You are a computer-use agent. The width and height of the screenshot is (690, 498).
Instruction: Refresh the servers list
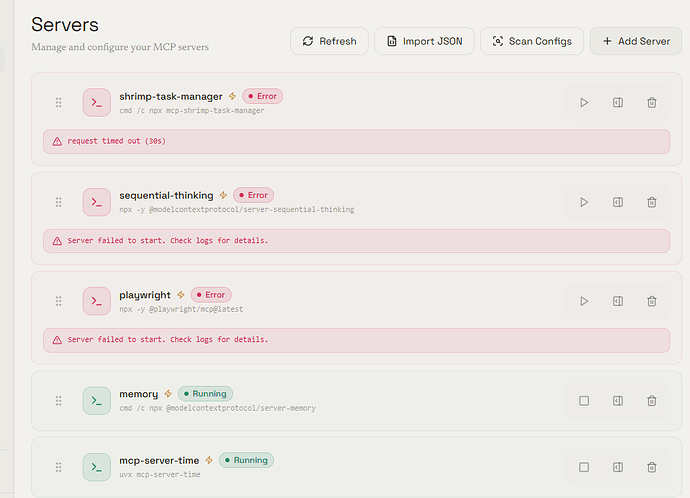pos(329,41)
